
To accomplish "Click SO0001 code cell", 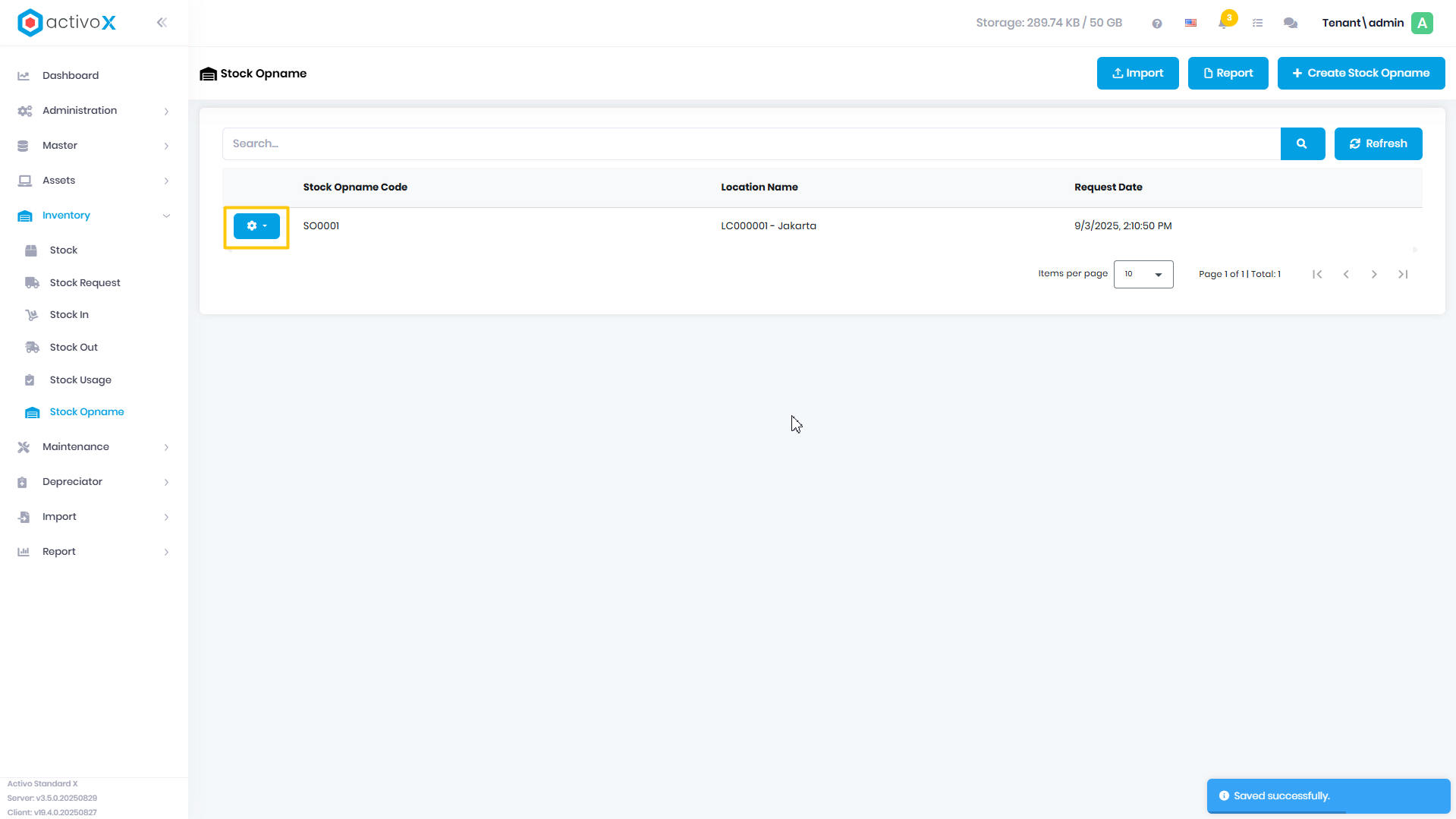I will pyautogui.click(x=321, y=226).
